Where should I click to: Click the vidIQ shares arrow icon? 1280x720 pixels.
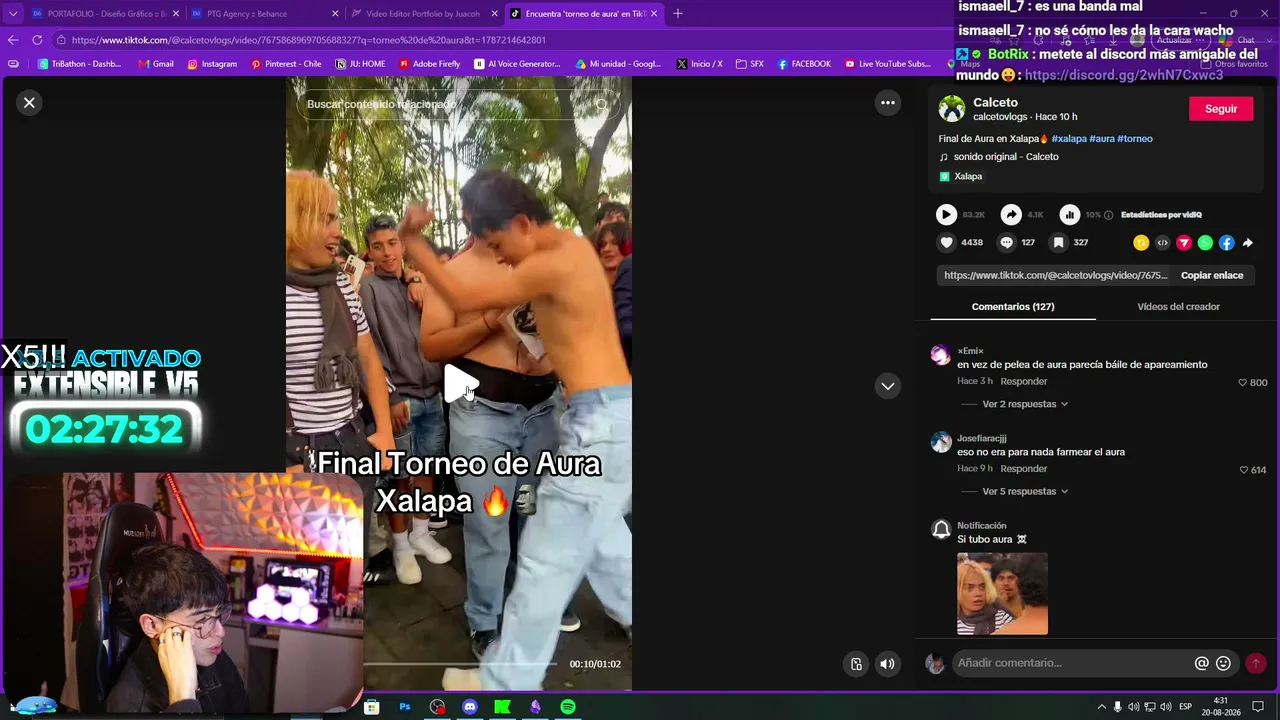pyautogui.click(x=1011, y=214)
